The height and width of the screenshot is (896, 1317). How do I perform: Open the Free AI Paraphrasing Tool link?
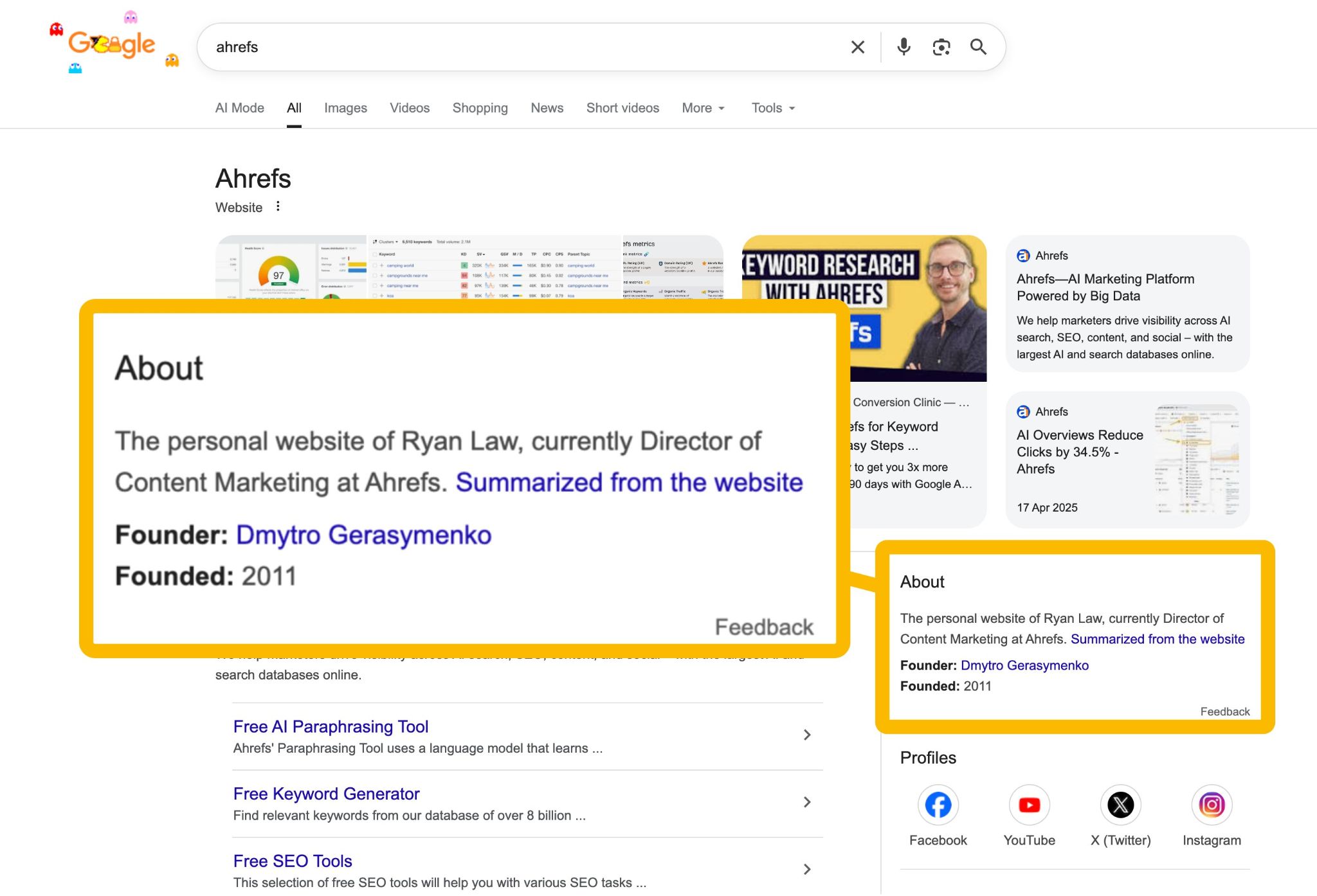click(x=331, y=726)
